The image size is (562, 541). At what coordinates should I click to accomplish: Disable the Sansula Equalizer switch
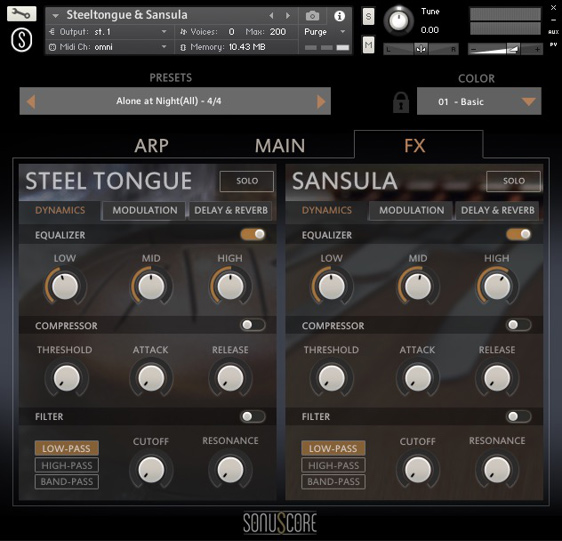pyautogui.click(x=519, y=234)
